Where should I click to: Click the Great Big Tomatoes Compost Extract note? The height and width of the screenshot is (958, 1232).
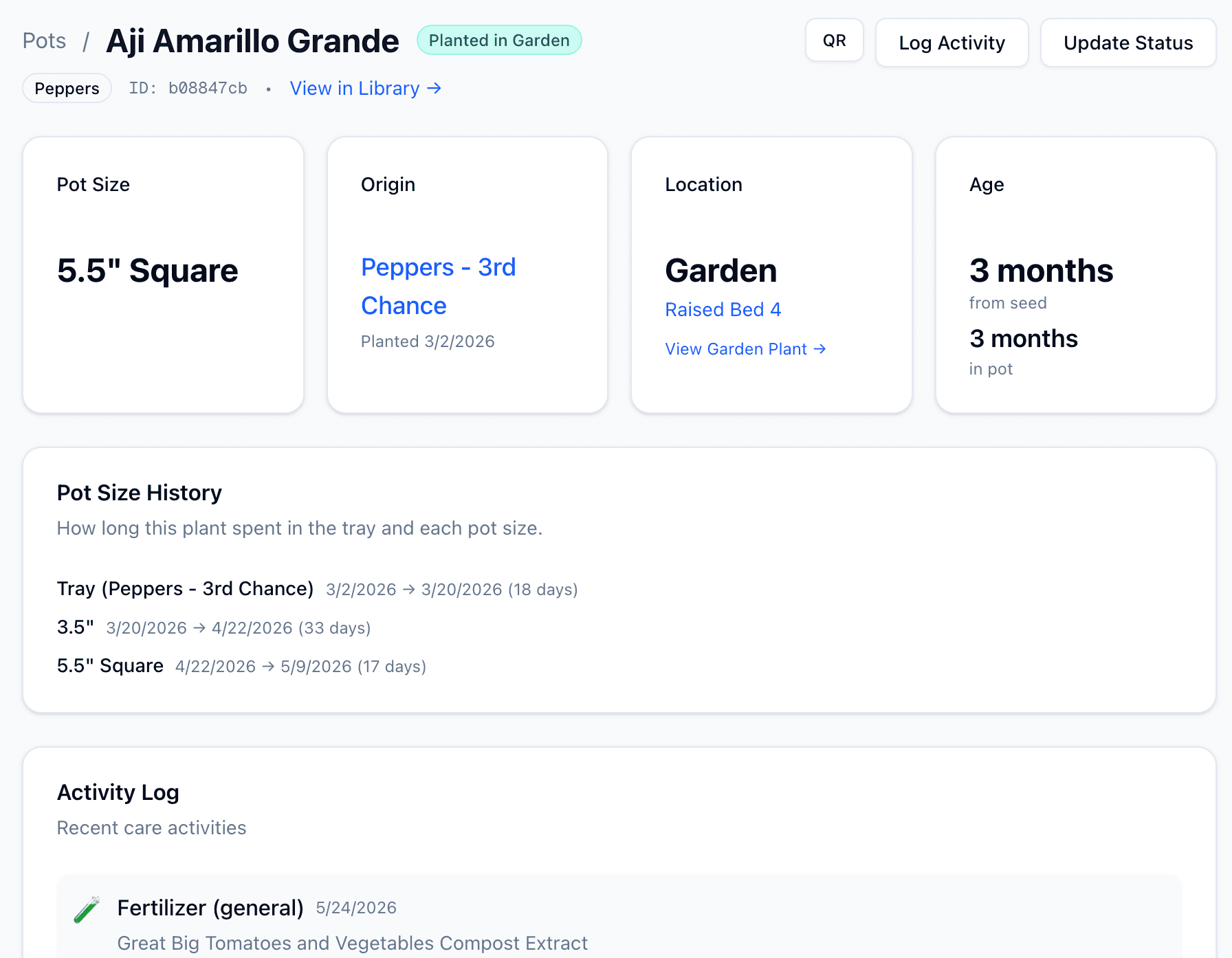353,943
